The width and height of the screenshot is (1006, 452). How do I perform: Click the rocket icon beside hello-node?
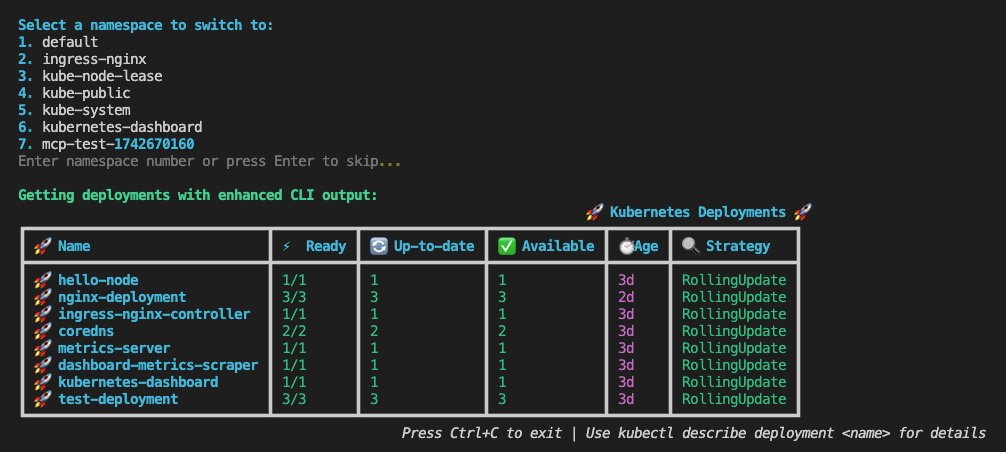[42, 280]
